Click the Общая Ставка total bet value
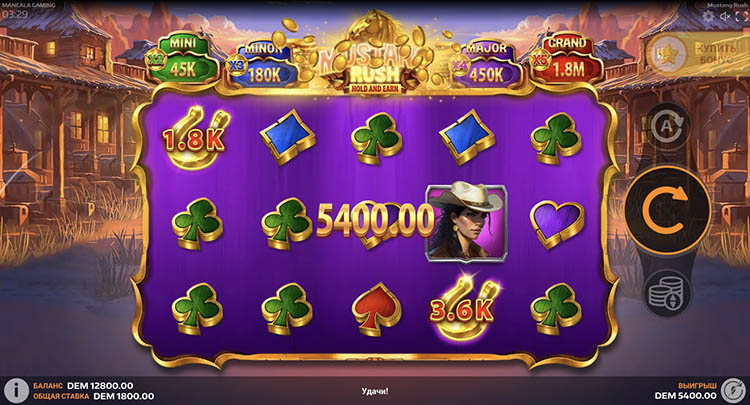The image size is (750, 405). click(x=124, y=396)
